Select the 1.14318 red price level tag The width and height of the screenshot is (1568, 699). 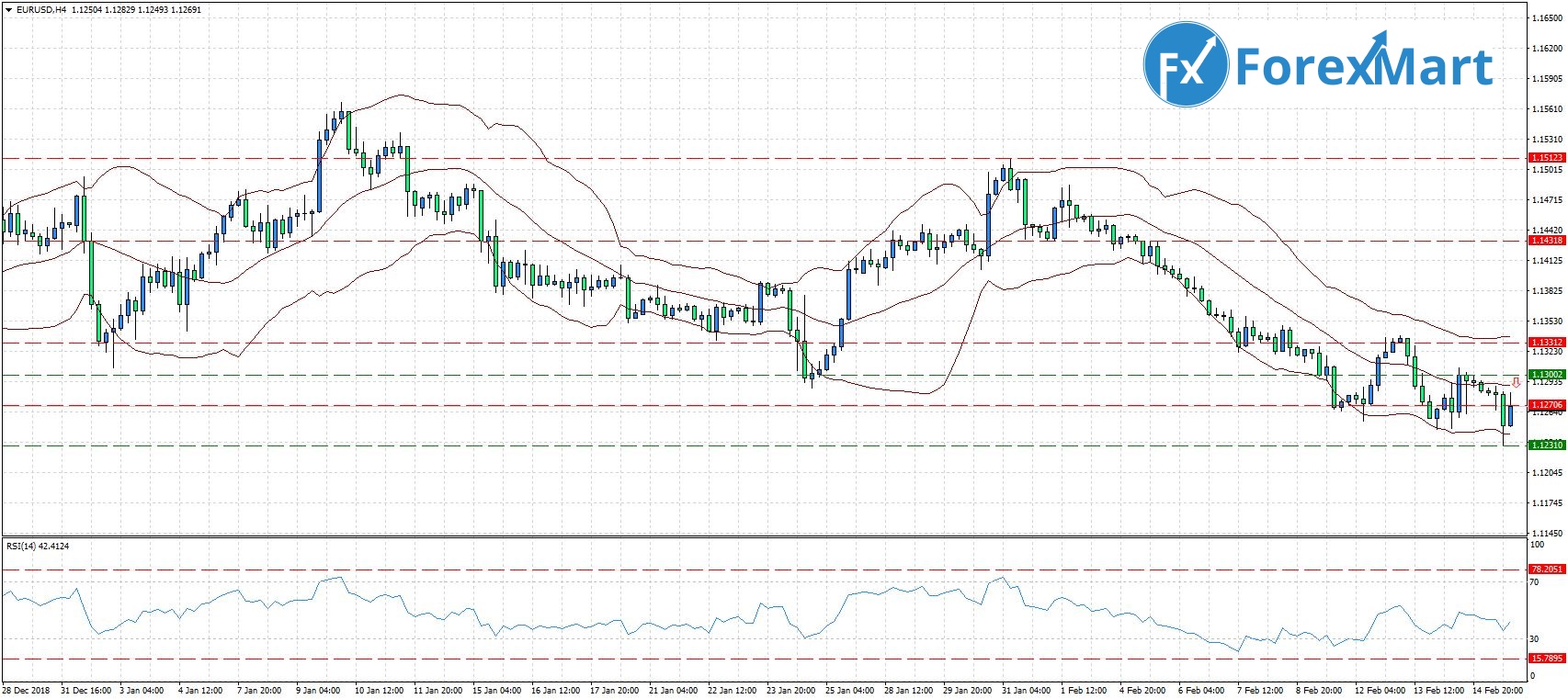[x=1547, y=241]
